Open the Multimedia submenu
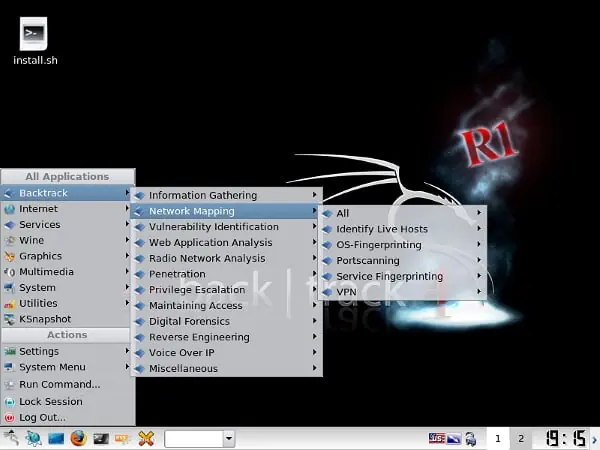Viewport: 600px width, 450px height. point(66,272)
